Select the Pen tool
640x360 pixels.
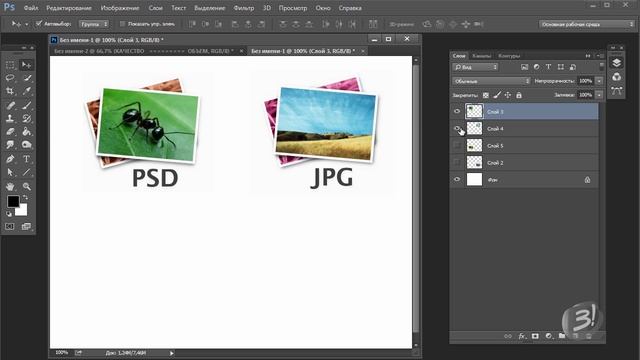pos(10,159)
